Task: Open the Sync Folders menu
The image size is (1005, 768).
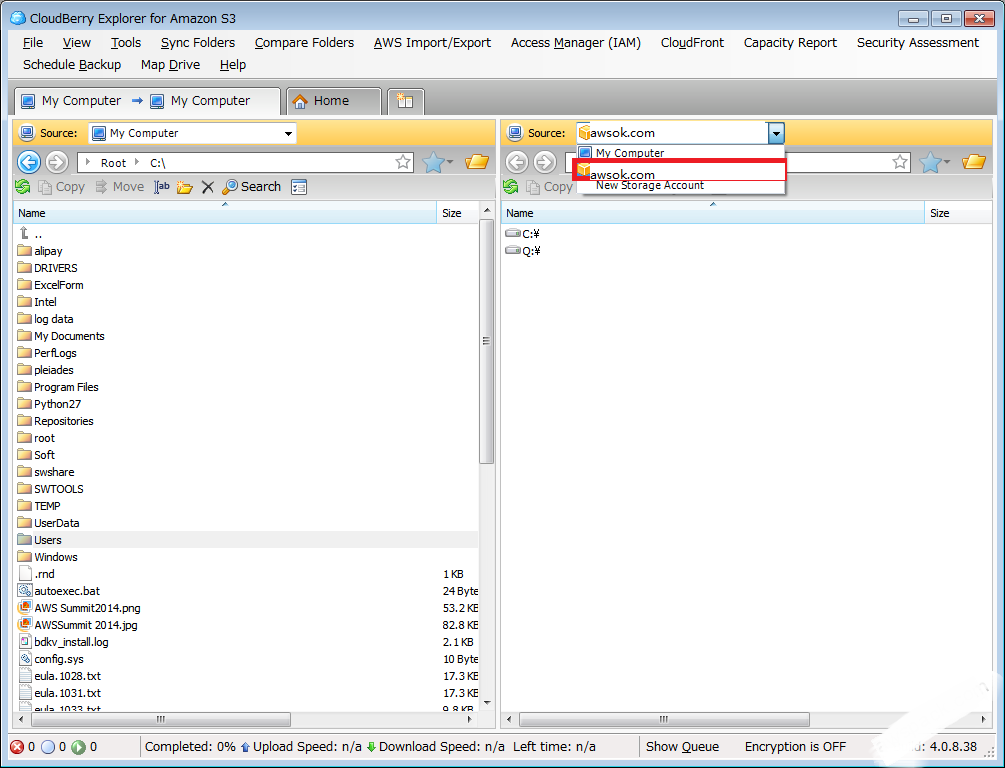Action: pos(198,42)
